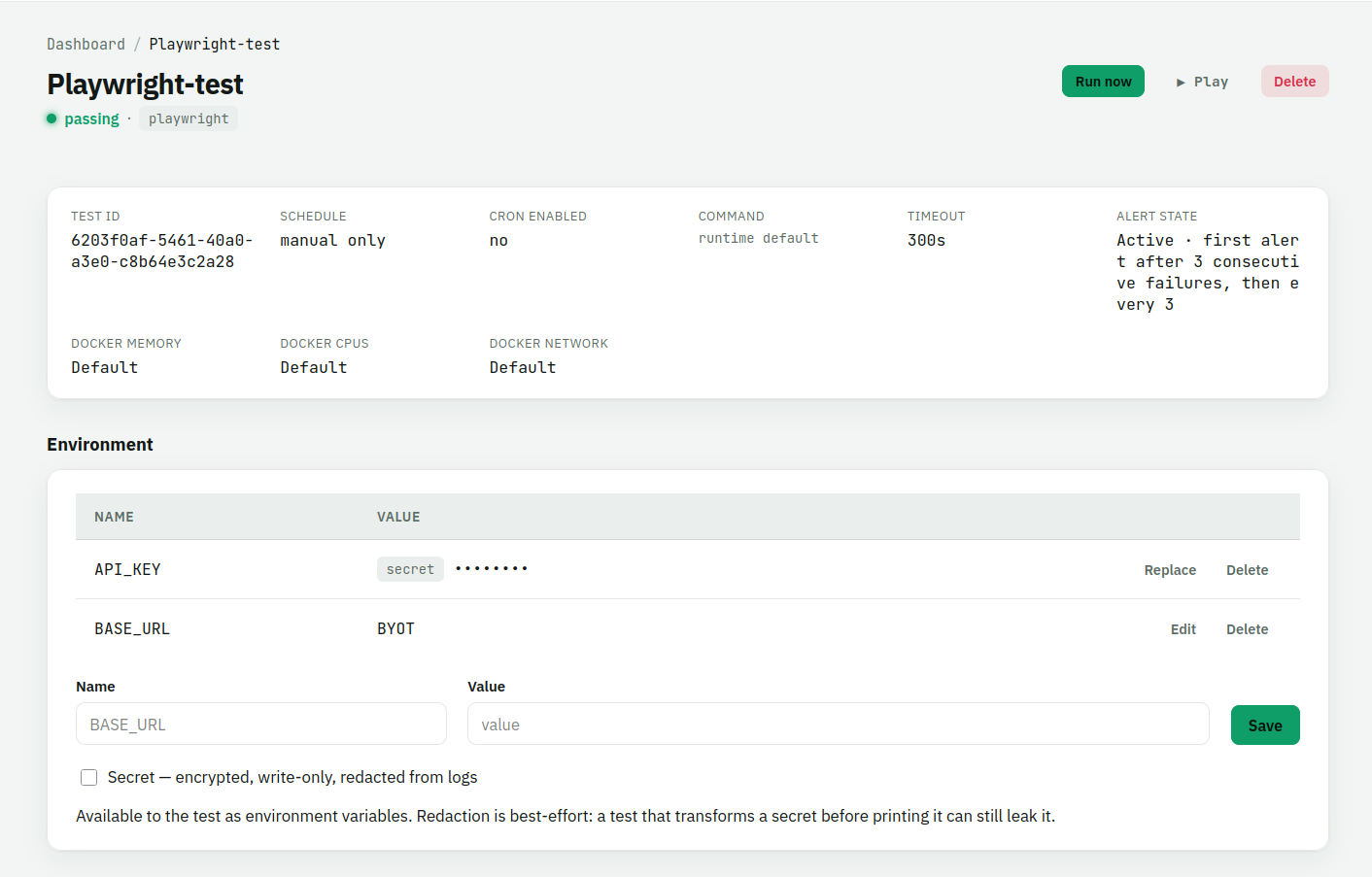
Task: Click the VALUE column header
Action: [x=398, y=517]
